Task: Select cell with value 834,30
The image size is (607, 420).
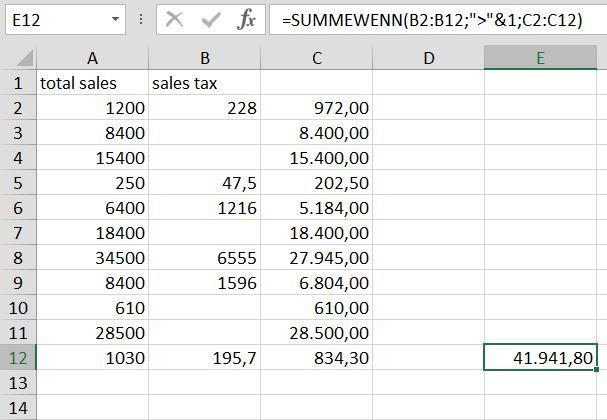Action: 317,358
